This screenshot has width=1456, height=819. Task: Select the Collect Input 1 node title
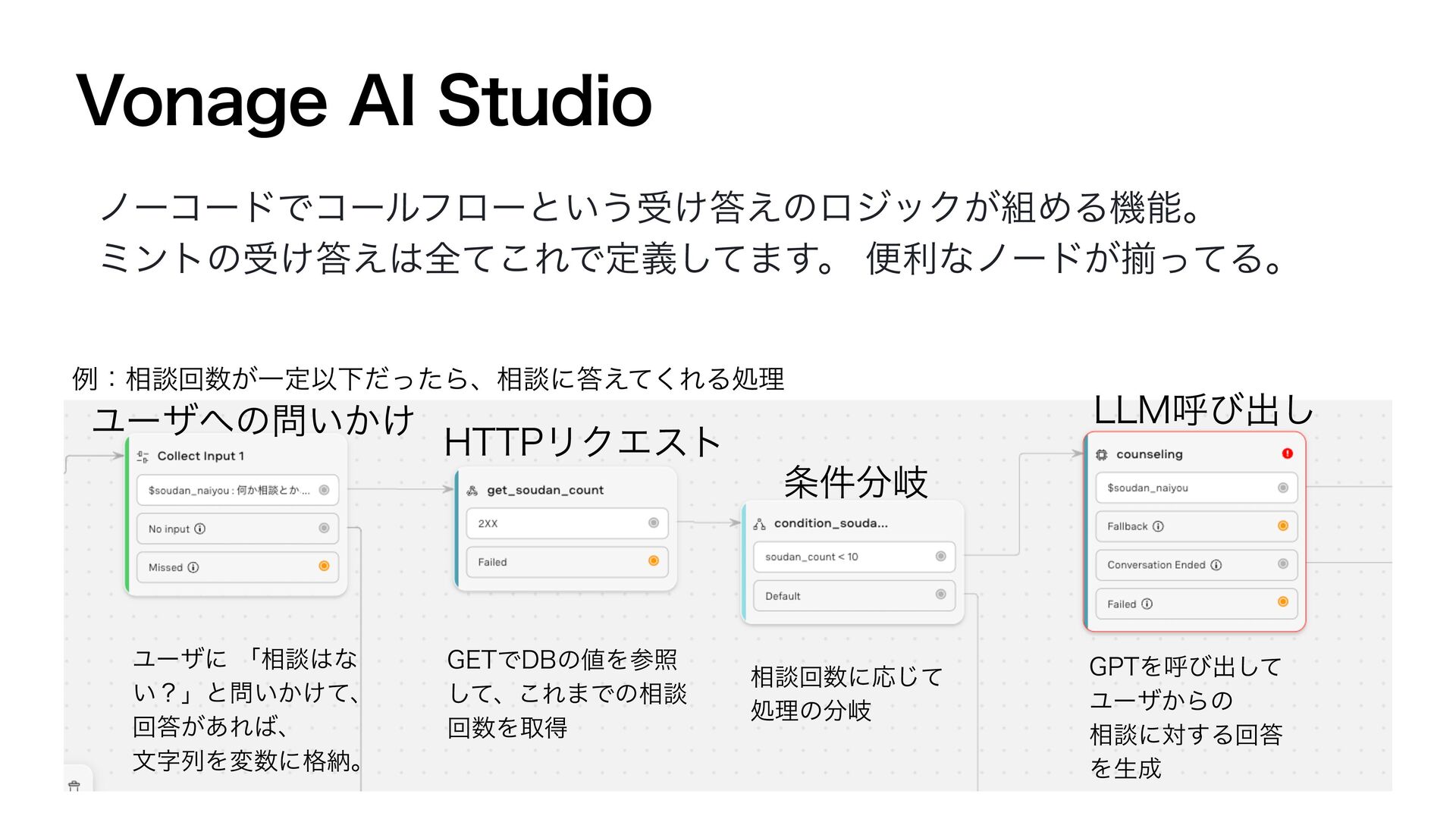point(201,457)
